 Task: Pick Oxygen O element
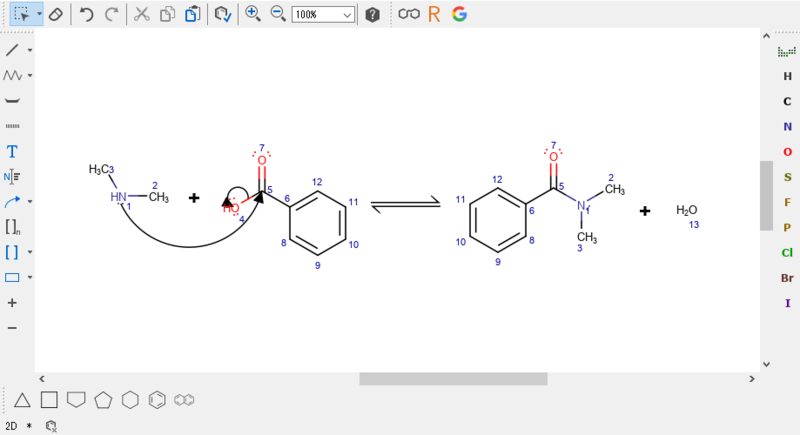pos(788,152)
